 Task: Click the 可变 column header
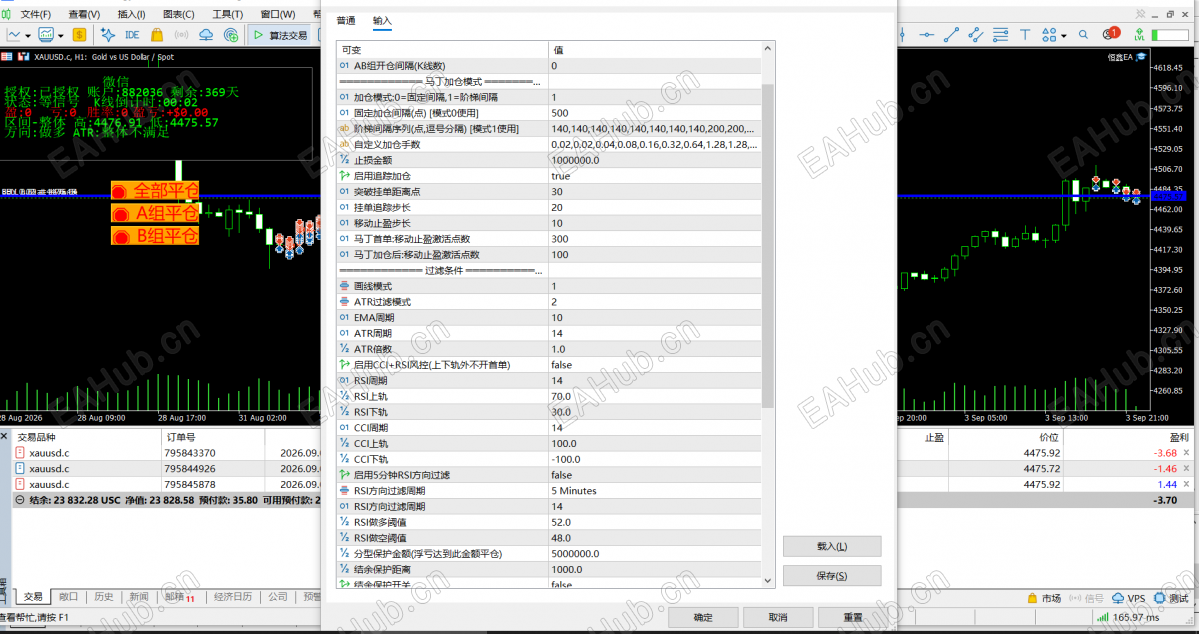click(443, 50)
